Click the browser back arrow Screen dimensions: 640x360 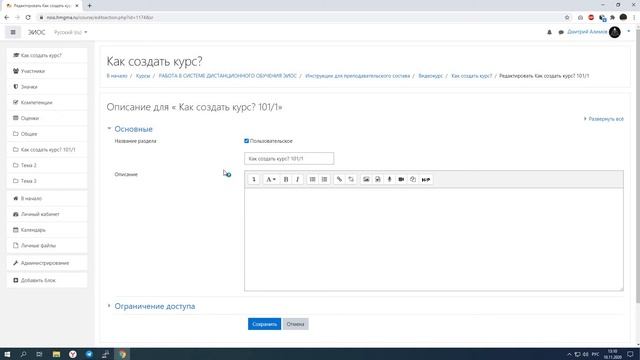tap(7, 18)
